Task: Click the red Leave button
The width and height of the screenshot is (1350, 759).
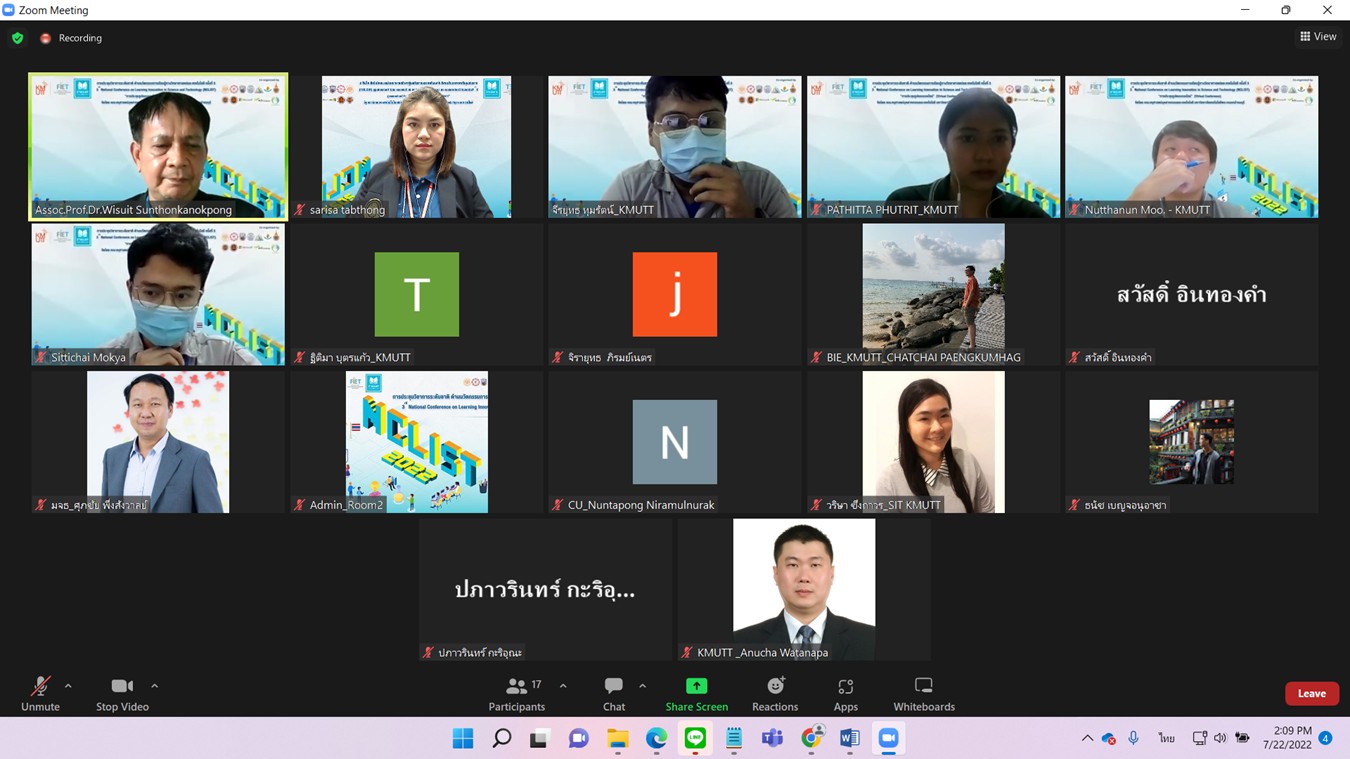Action: (1311, 693)
